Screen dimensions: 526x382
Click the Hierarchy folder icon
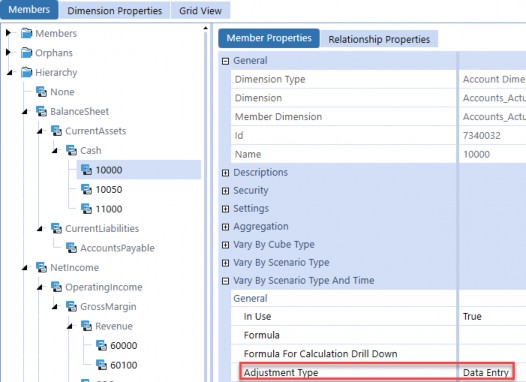[x=26, y=72]
